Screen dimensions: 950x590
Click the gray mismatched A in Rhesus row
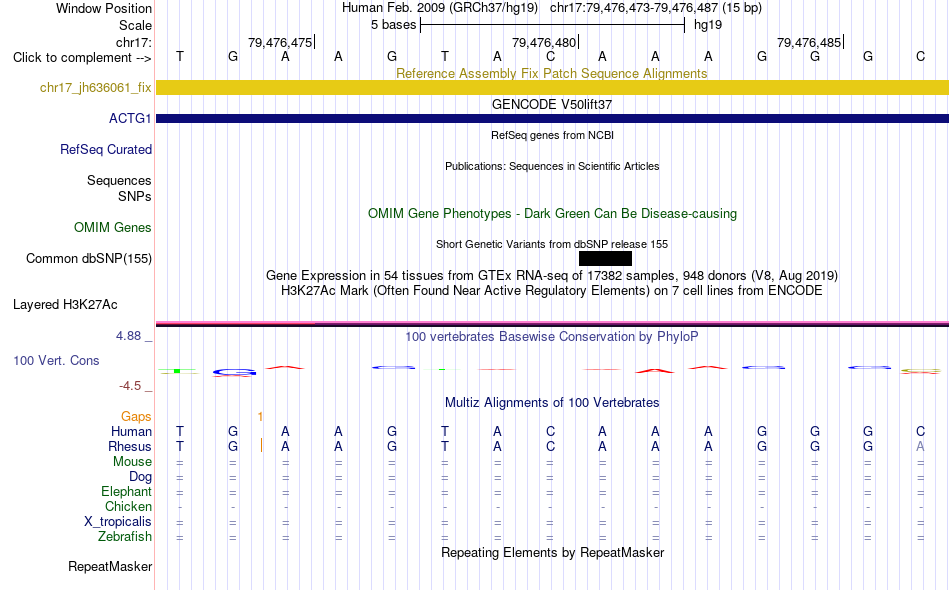920,446
